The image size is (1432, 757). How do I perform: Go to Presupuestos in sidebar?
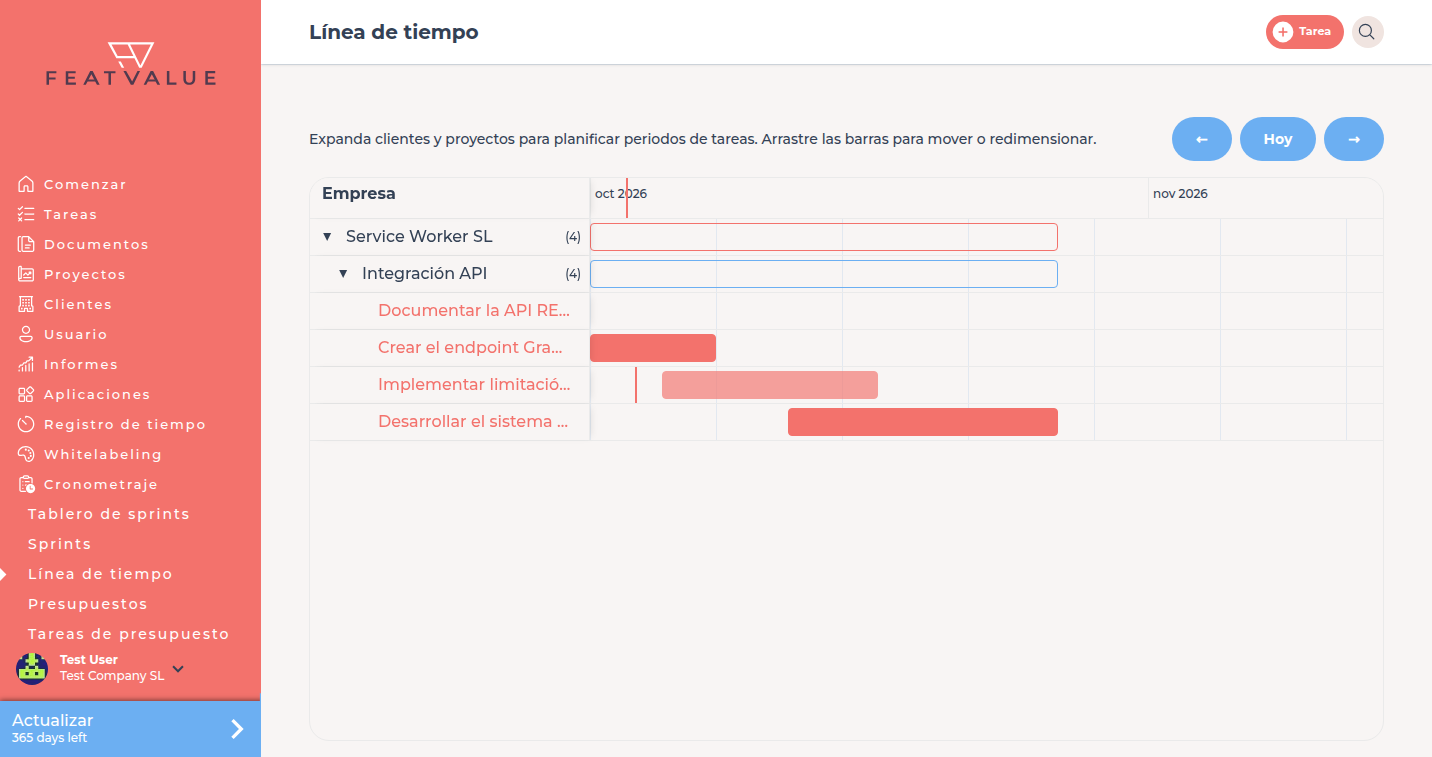[x=88, y=604]
